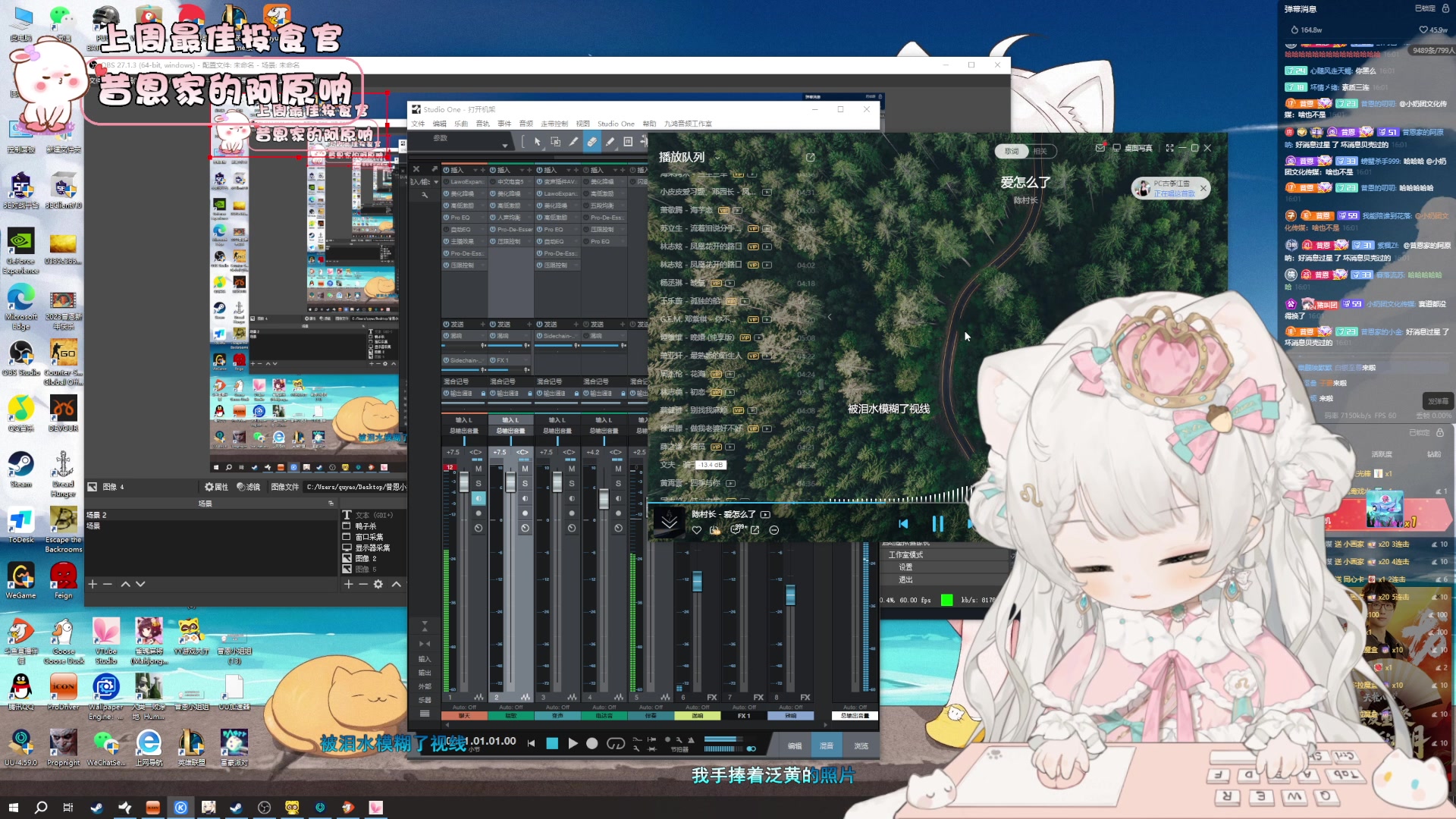Viewport: 1456px width, 819px height.
Task: Select the Eraser tool in Studio One
Action: coord(591,142)
